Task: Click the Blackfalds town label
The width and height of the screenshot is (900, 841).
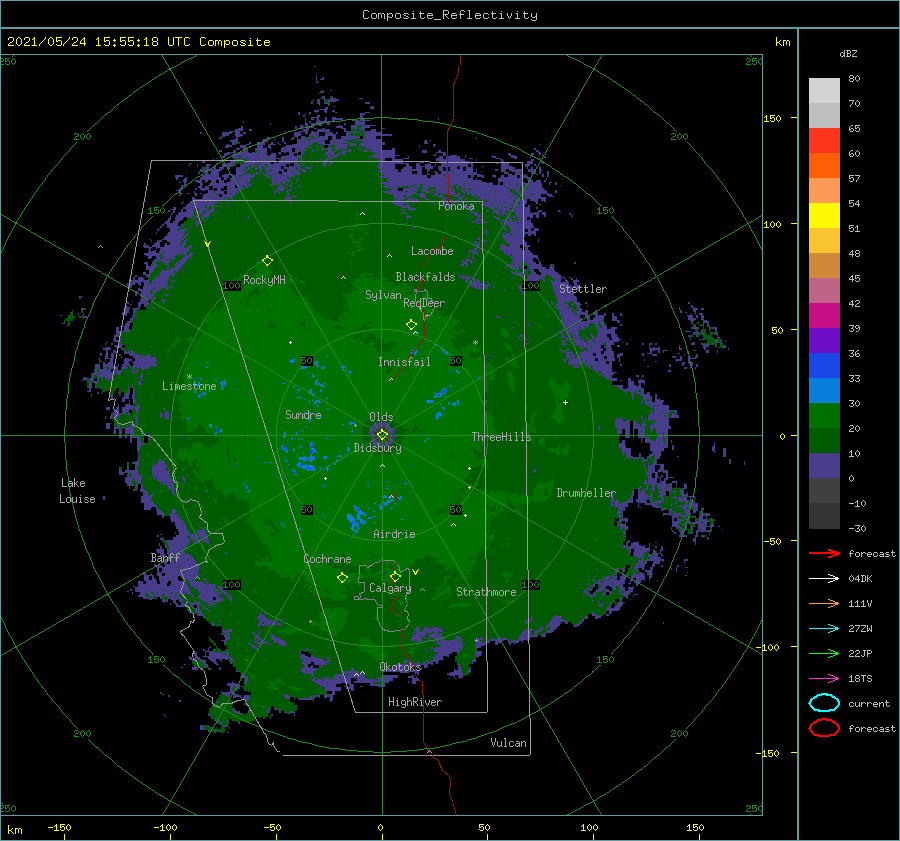Action: [x=425, y=277]
